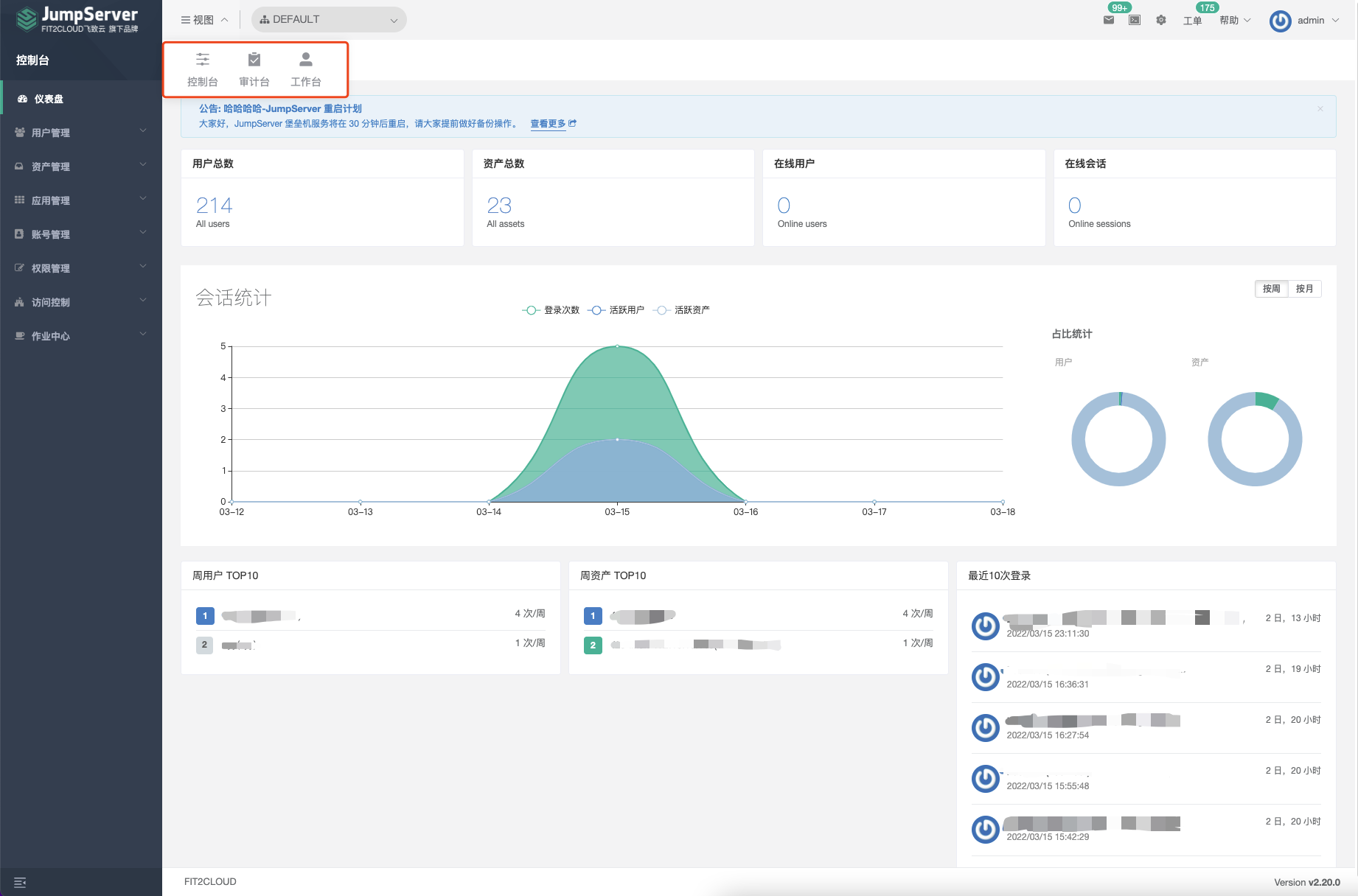Toggle 活跃资产 series in chart legend
Image resolution: width=1358 pixels, height=896 pixels.
coord(682,310)
